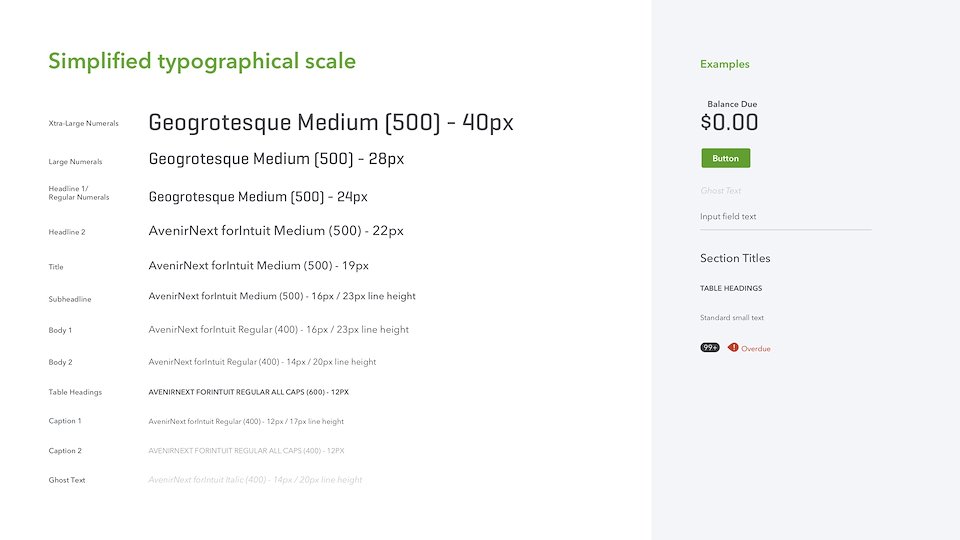Viewport: 960px width, 540px height.
Task: Click the Balance Due label
Action: [732, 104]
